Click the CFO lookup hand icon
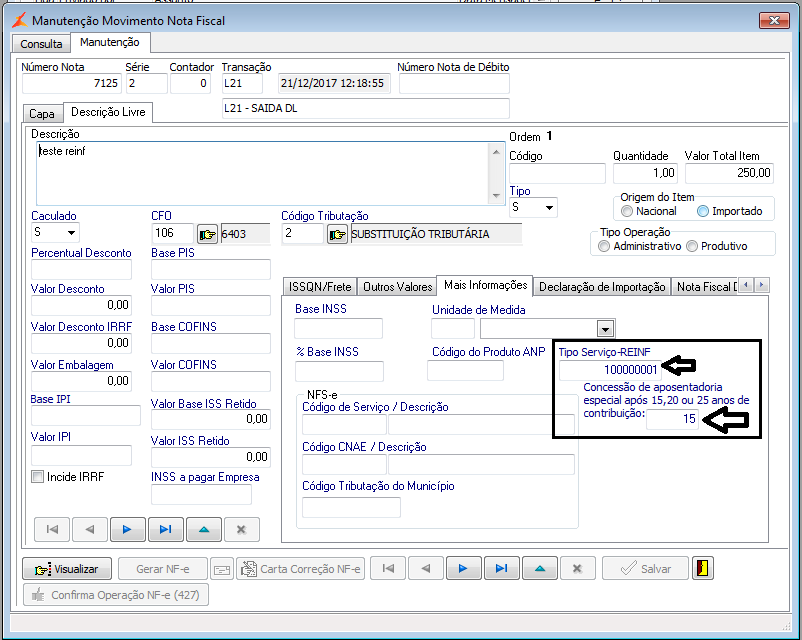Viewport: 802px width, 640px height. [x=207, y=234]
